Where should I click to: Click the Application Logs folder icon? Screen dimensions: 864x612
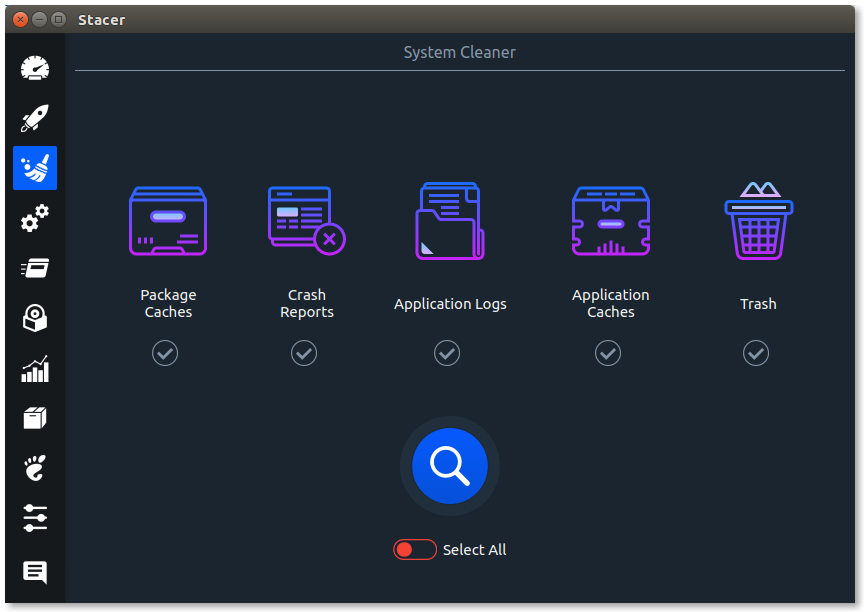pos(450,221)
